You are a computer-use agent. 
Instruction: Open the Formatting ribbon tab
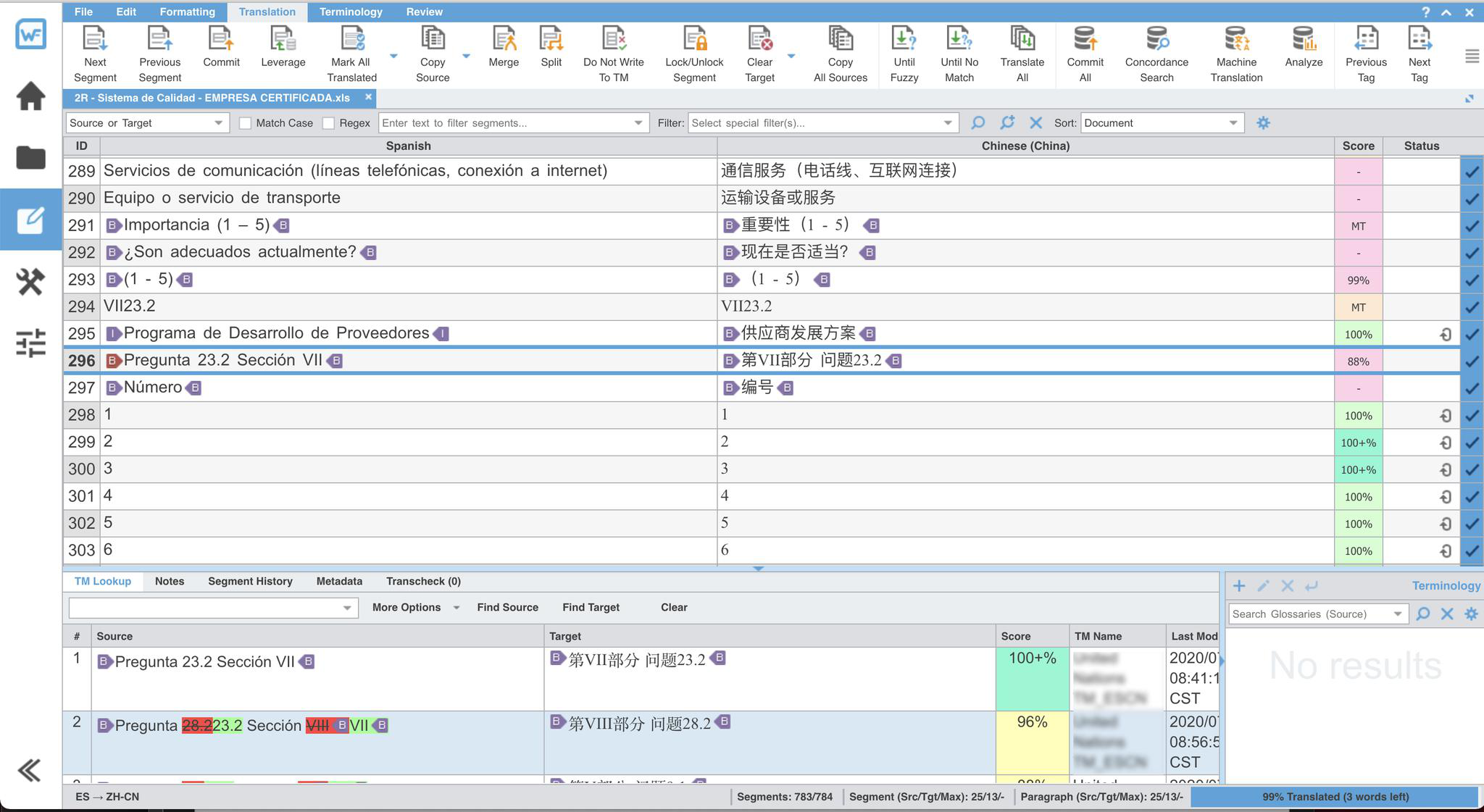187,12
